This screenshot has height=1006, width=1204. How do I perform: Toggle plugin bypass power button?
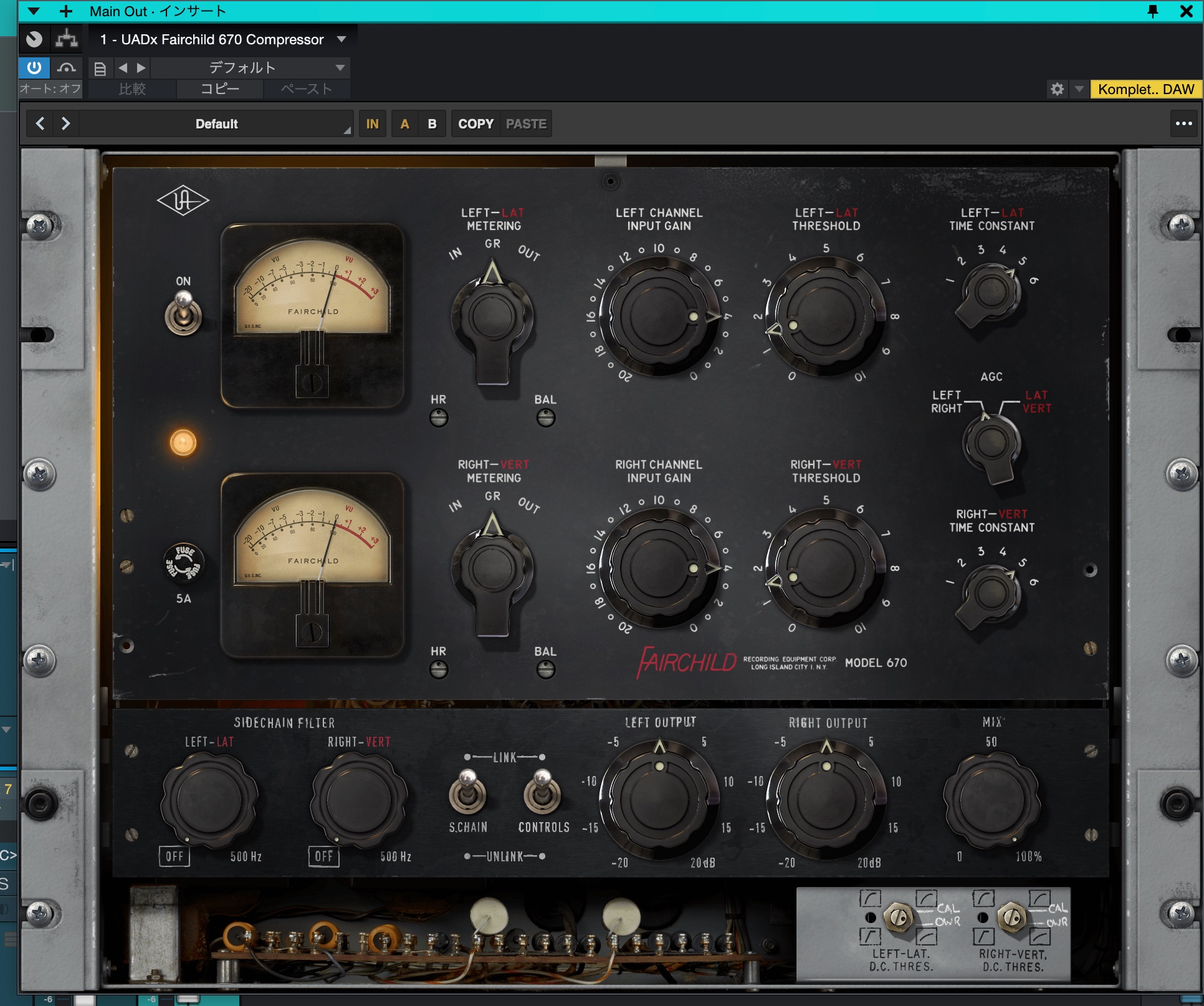(34, 67)
